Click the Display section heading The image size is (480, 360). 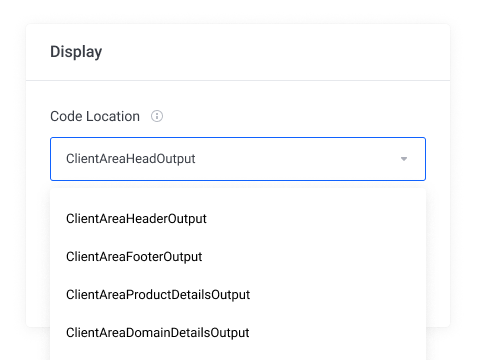pos(76,52)
